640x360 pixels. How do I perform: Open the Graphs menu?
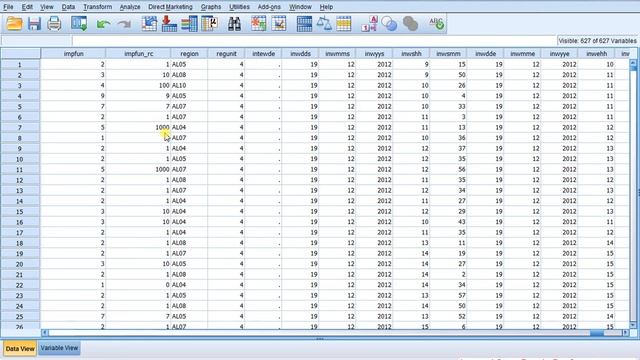coord(211,7)
